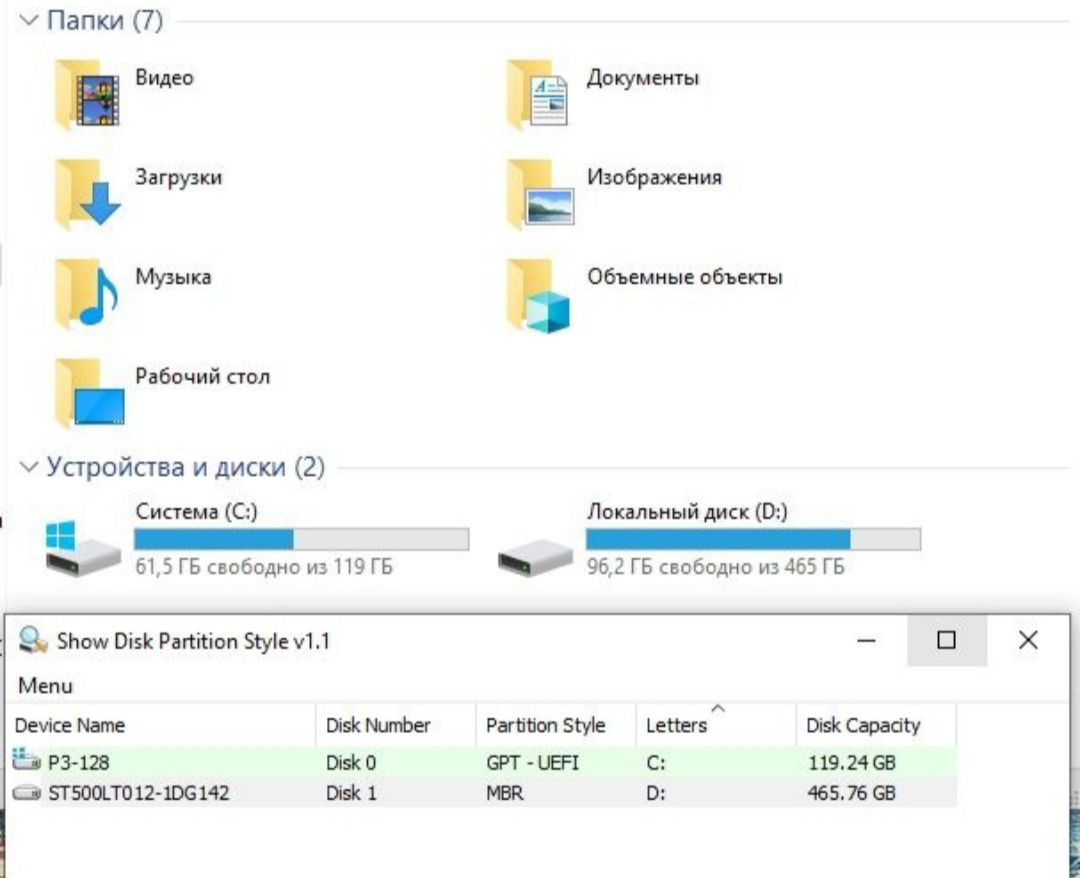The width and height of the screenshot is (1080, 878).
Task: Select the Загрузки folder label
Action: pyautogui.click(x=178, y=177)
